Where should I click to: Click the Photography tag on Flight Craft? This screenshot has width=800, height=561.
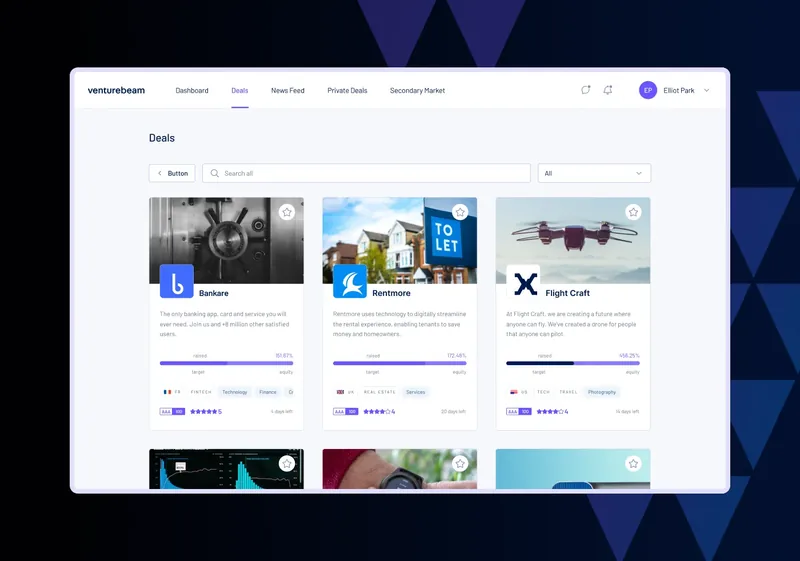(x=602, y=392)
